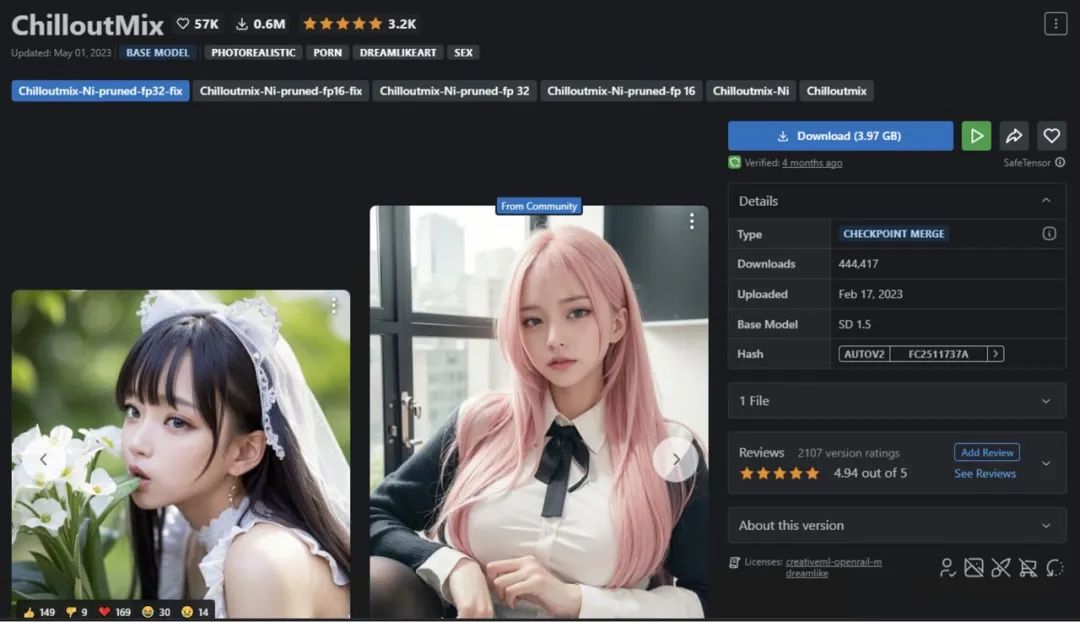1080x622 pixels.
Task: Click the share arrow icon
Action: [x=1014, y=136]
